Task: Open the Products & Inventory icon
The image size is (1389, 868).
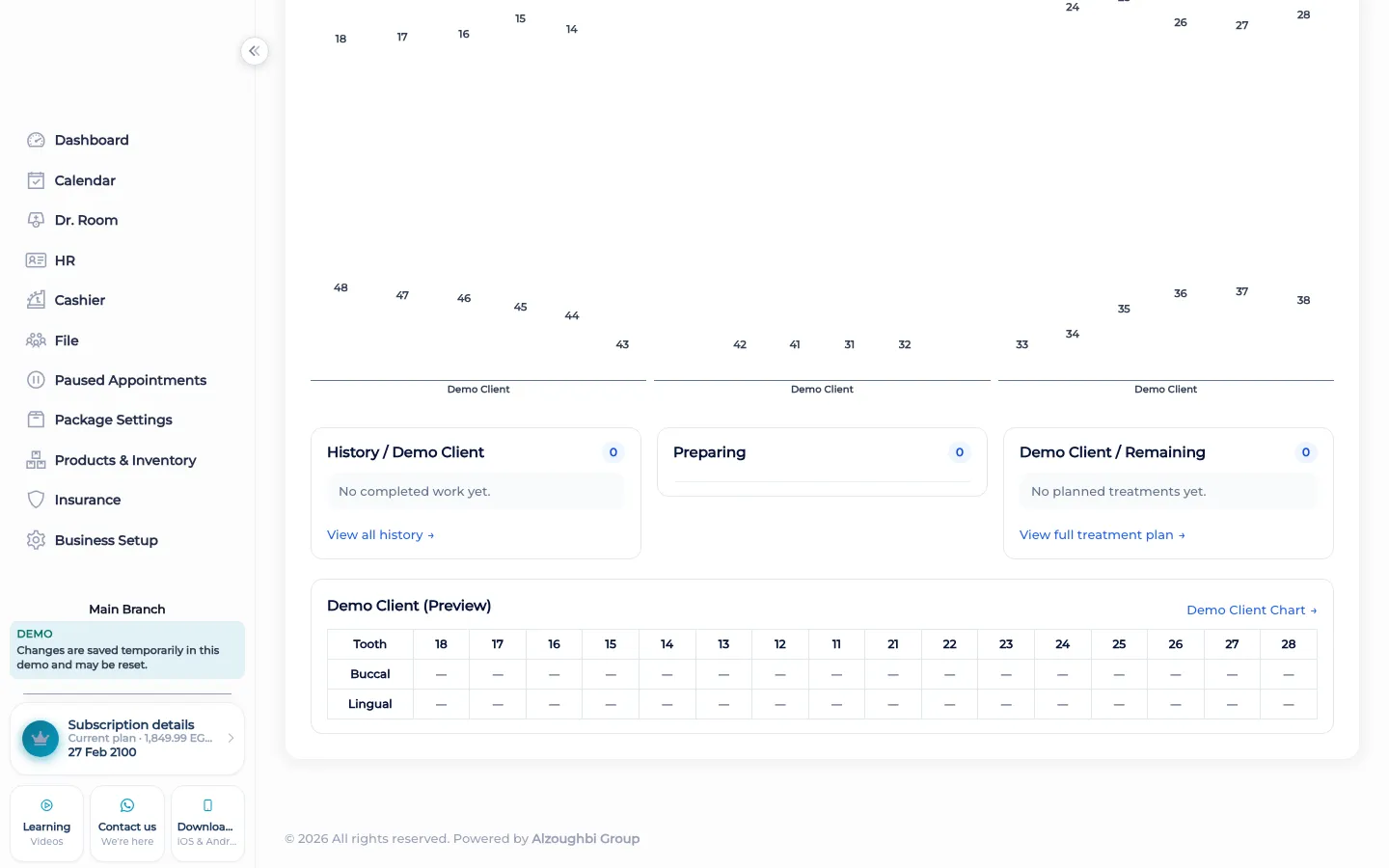Action: click(36, 460)
